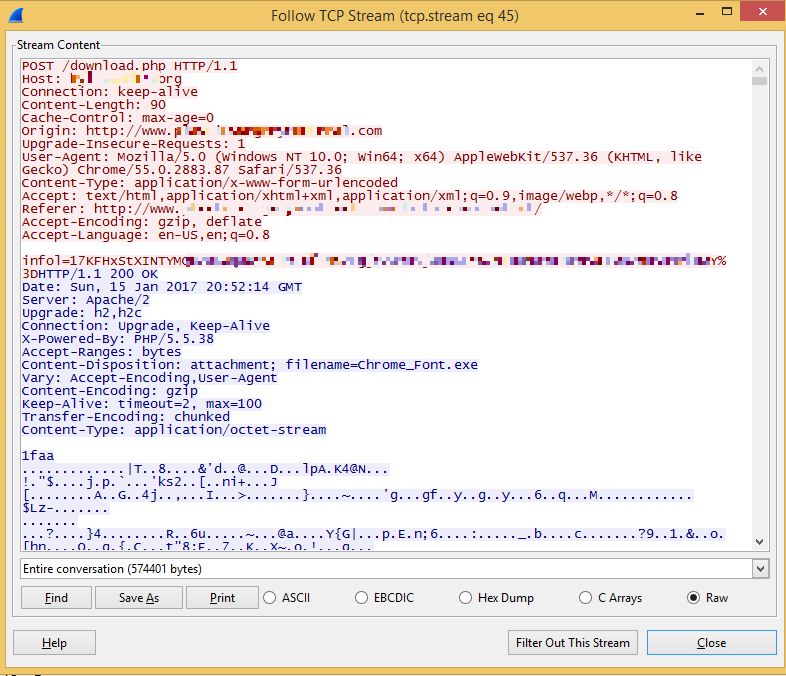786x676 pixels.
Task: Click the 'Date: Sun, 15 Jan 2017' line
Action: (x=161, y=287)
